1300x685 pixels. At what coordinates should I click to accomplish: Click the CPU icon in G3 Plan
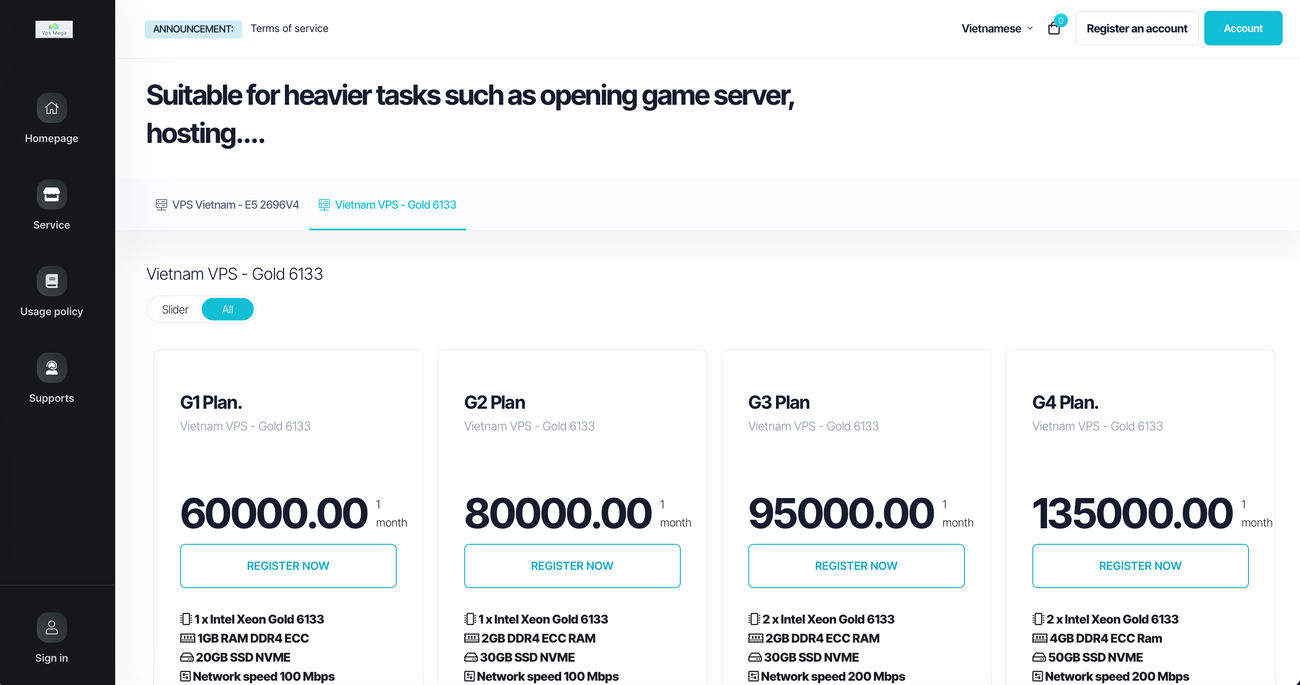[x=754, y=619]
